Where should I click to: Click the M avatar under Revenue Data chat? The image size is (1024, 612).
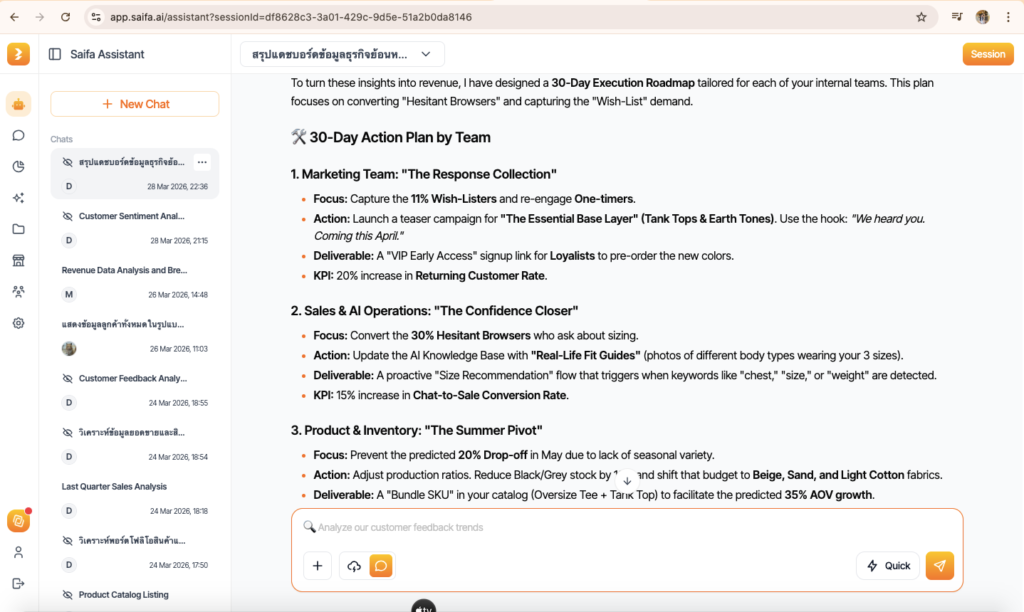pos(69,295)
